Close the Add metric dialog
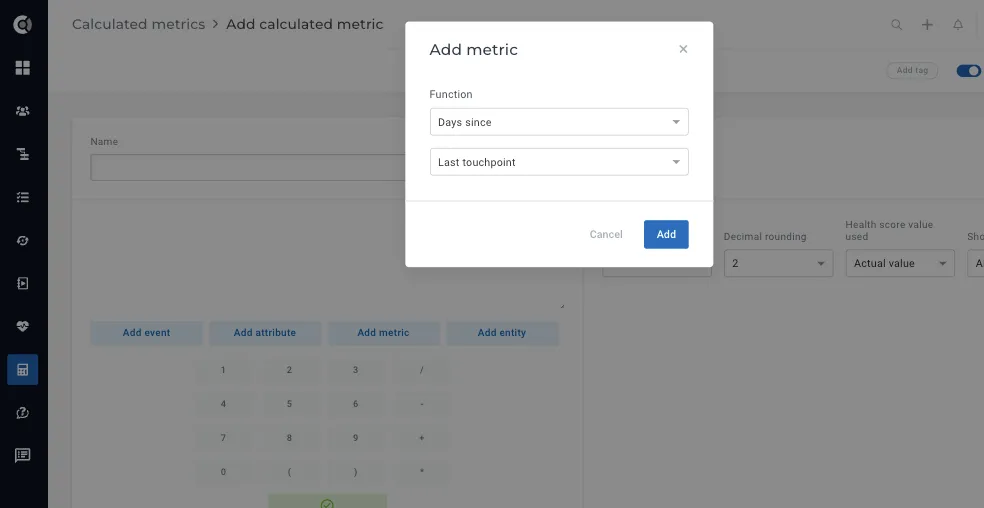Screen dimensions: 984x508 pyautogui.click(x=683, y=49)
